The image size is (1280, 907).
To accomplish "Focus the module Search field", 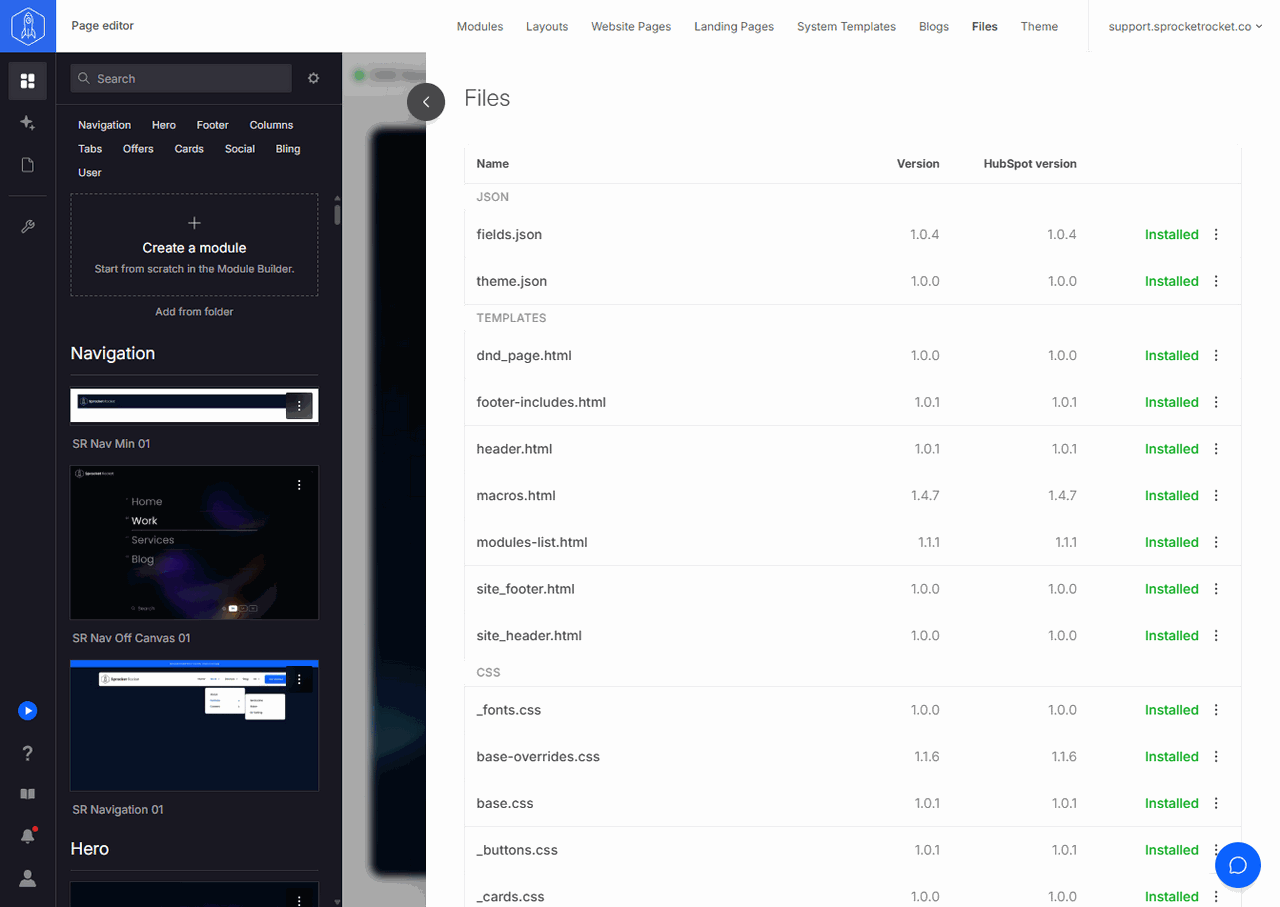I will 181,78.
